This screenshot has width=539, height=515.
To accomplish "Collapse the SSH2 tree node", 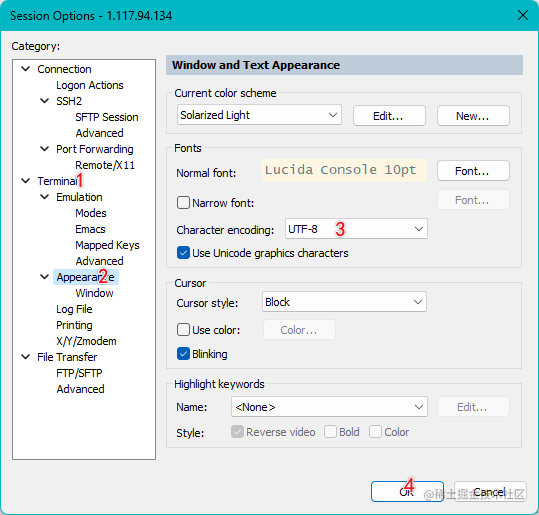I will click(45, 101).
